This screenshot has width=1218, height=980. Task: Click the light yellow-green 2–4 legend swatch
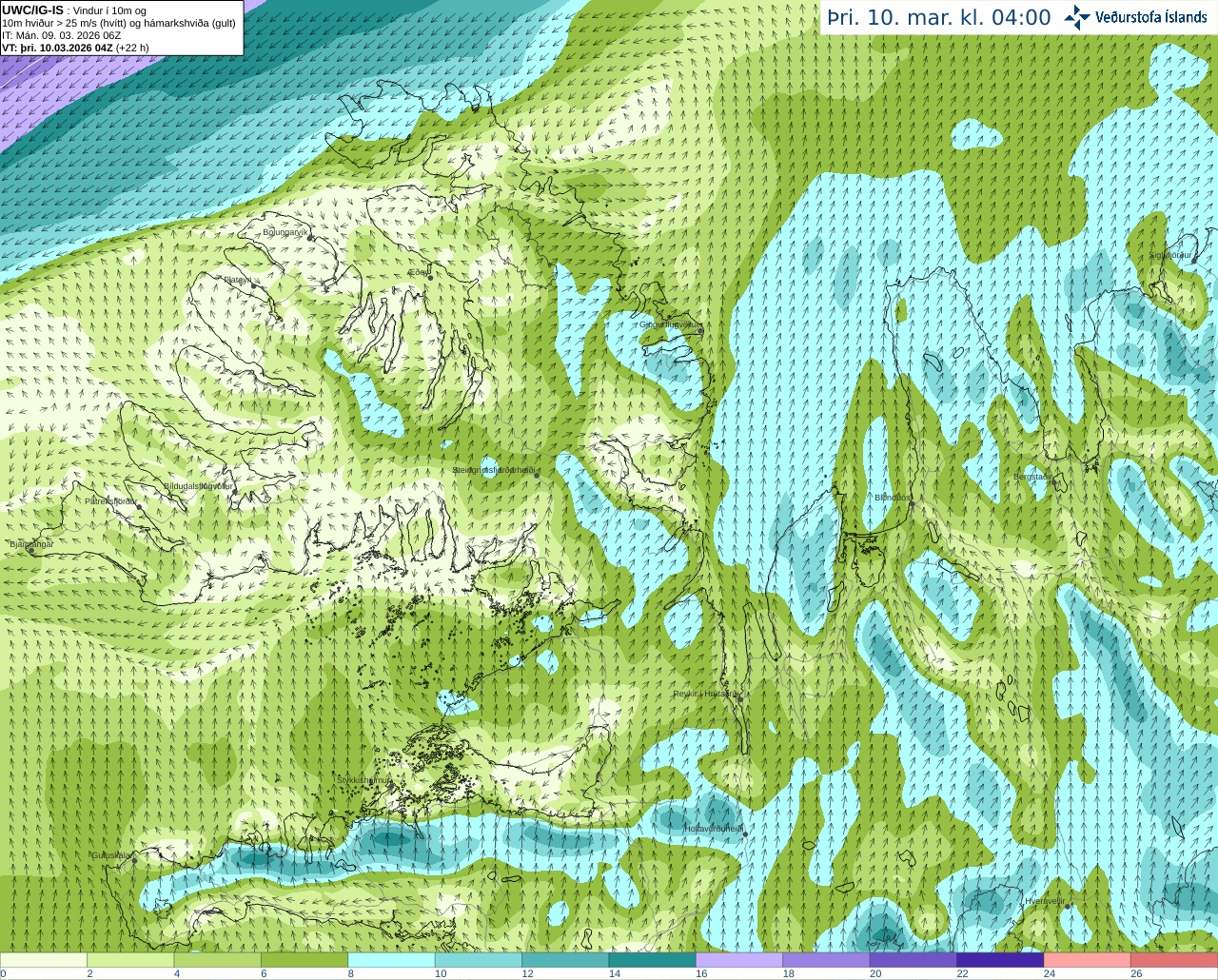click(x=130, y=960)
